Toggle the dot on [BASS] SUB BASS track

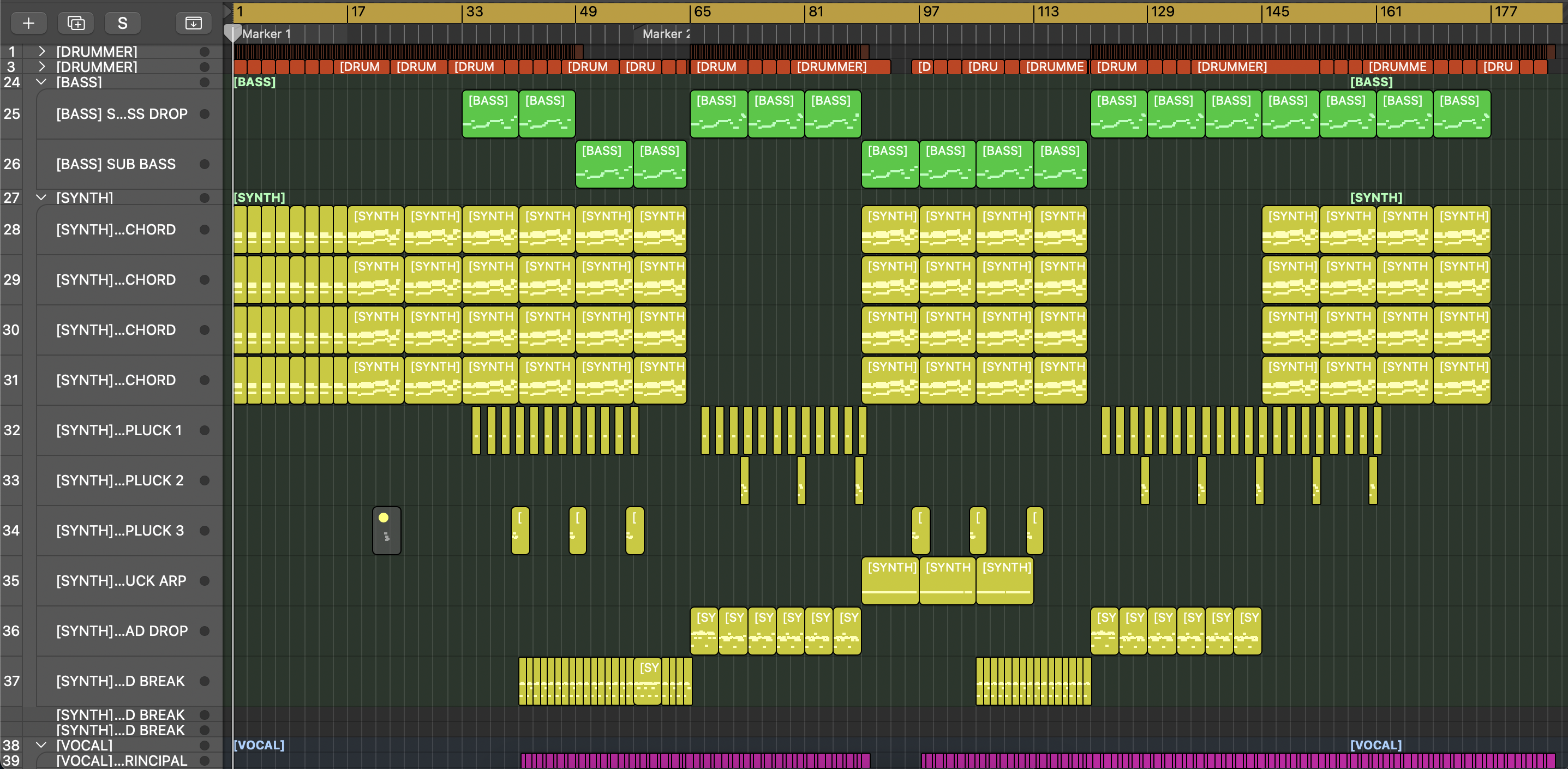(x=205, y=164)
